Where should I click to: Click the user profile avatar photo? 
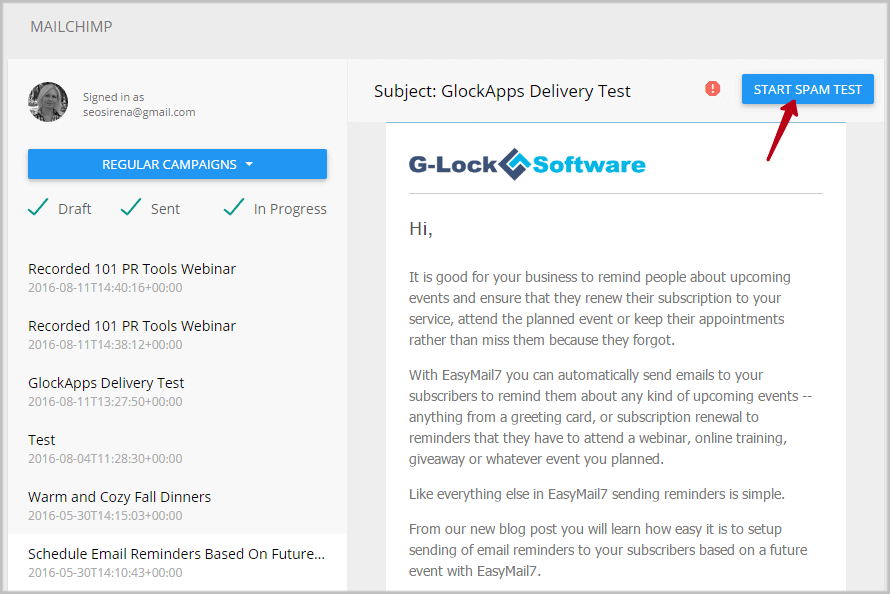48,102
